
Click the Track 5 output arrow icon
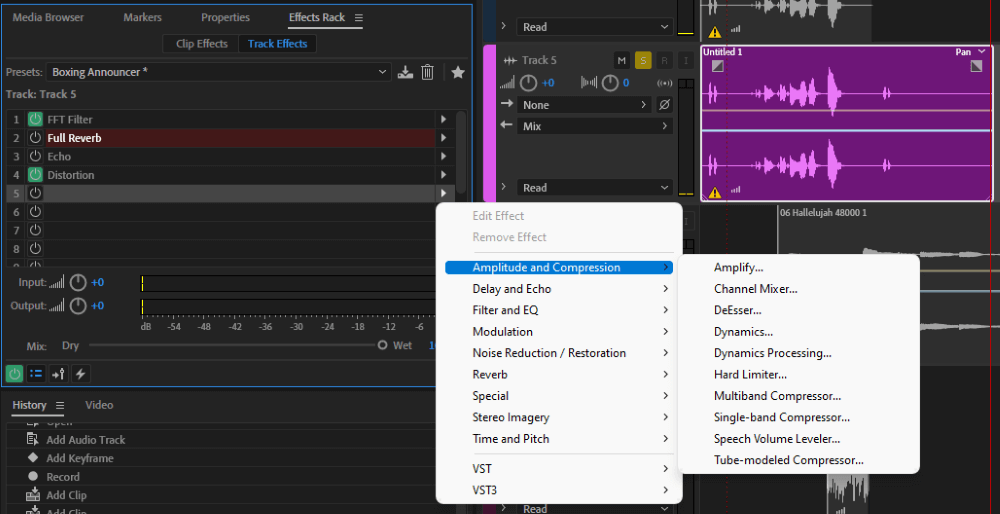point(507,125)
